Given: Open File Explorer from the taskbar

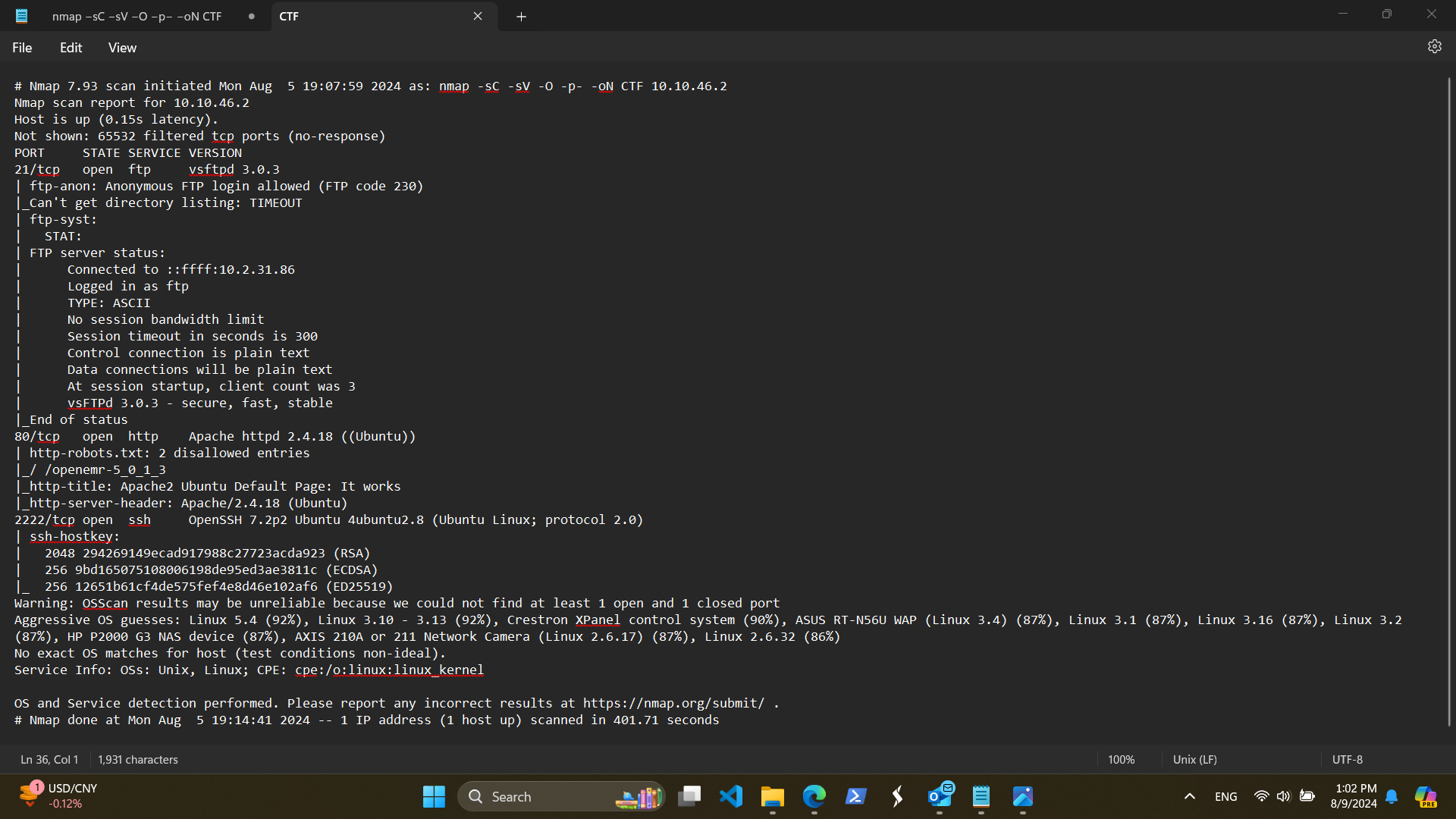Looking at the screenshot, I should point(772,796).
